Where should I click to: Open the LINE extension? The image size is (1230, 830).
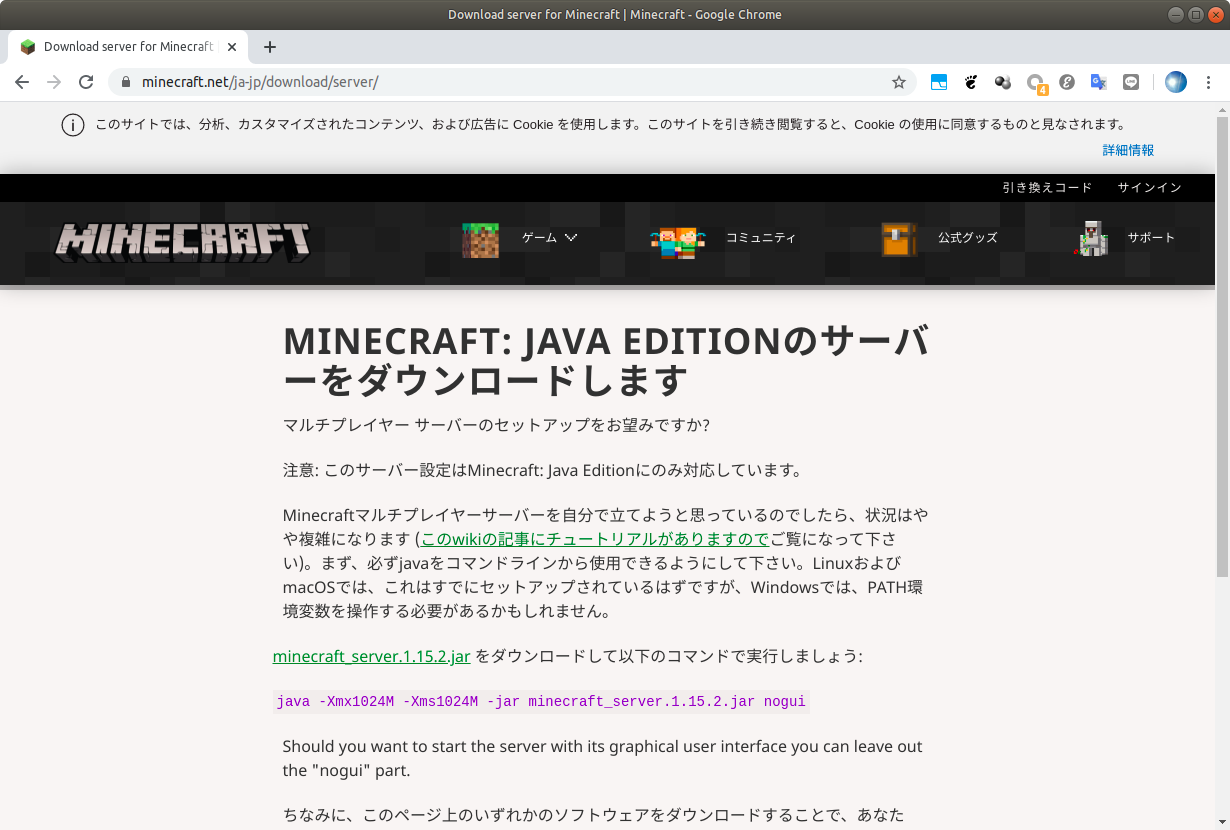(1131, 82)
